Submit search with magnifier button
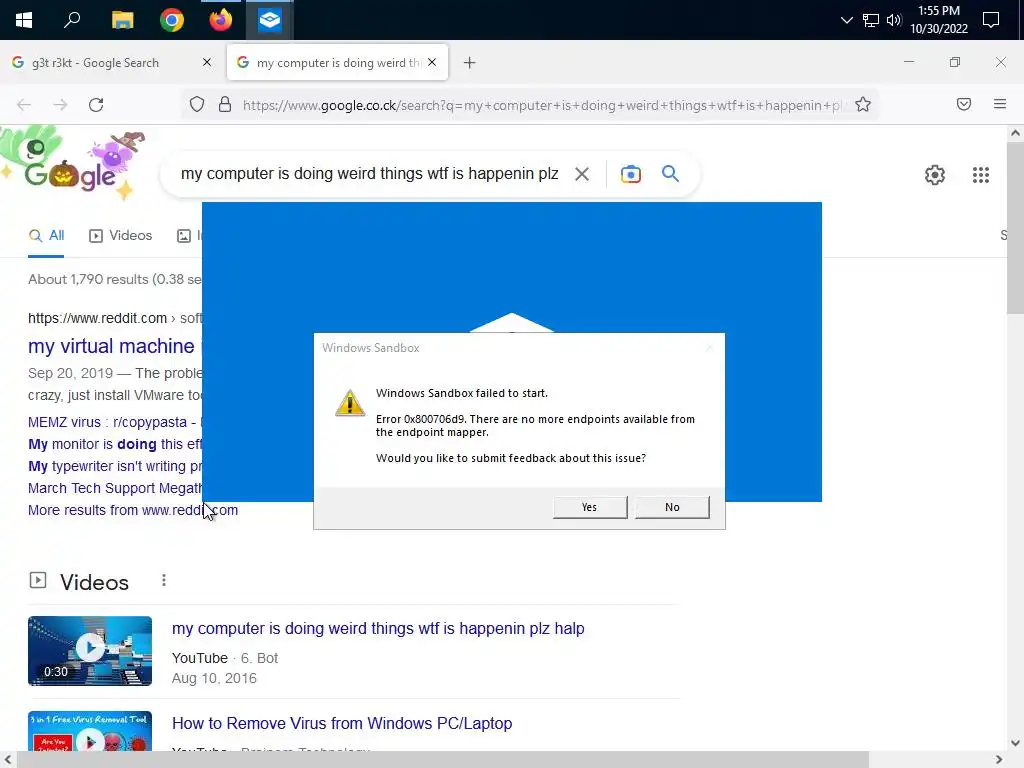 click(x=670, y=174)
